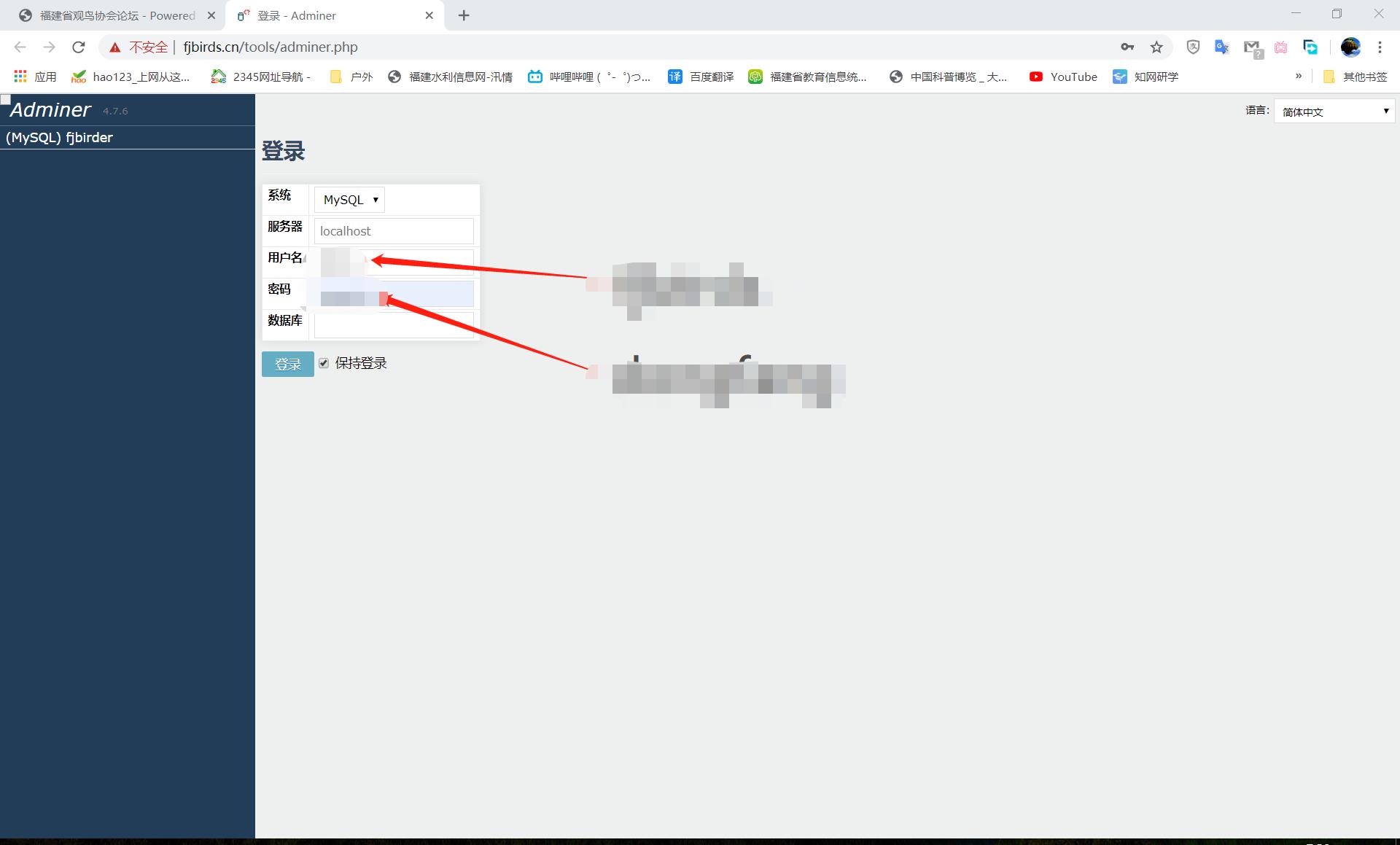The width and height of the screenshot is (1400, 845).
Task: Click the browser bookmark star icon
Action: tap(1157, 47)
